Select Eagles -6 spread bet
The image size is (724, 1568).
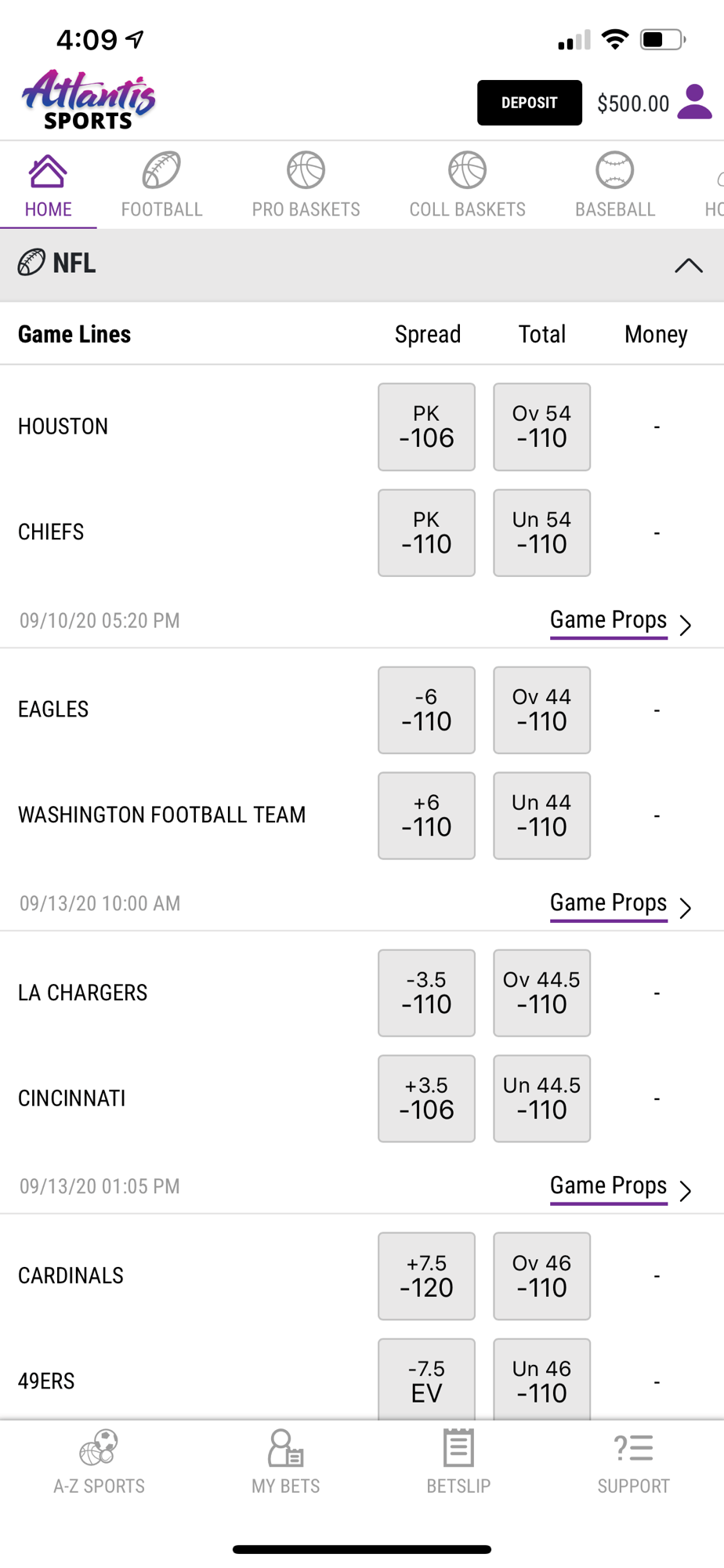(426, 710)
